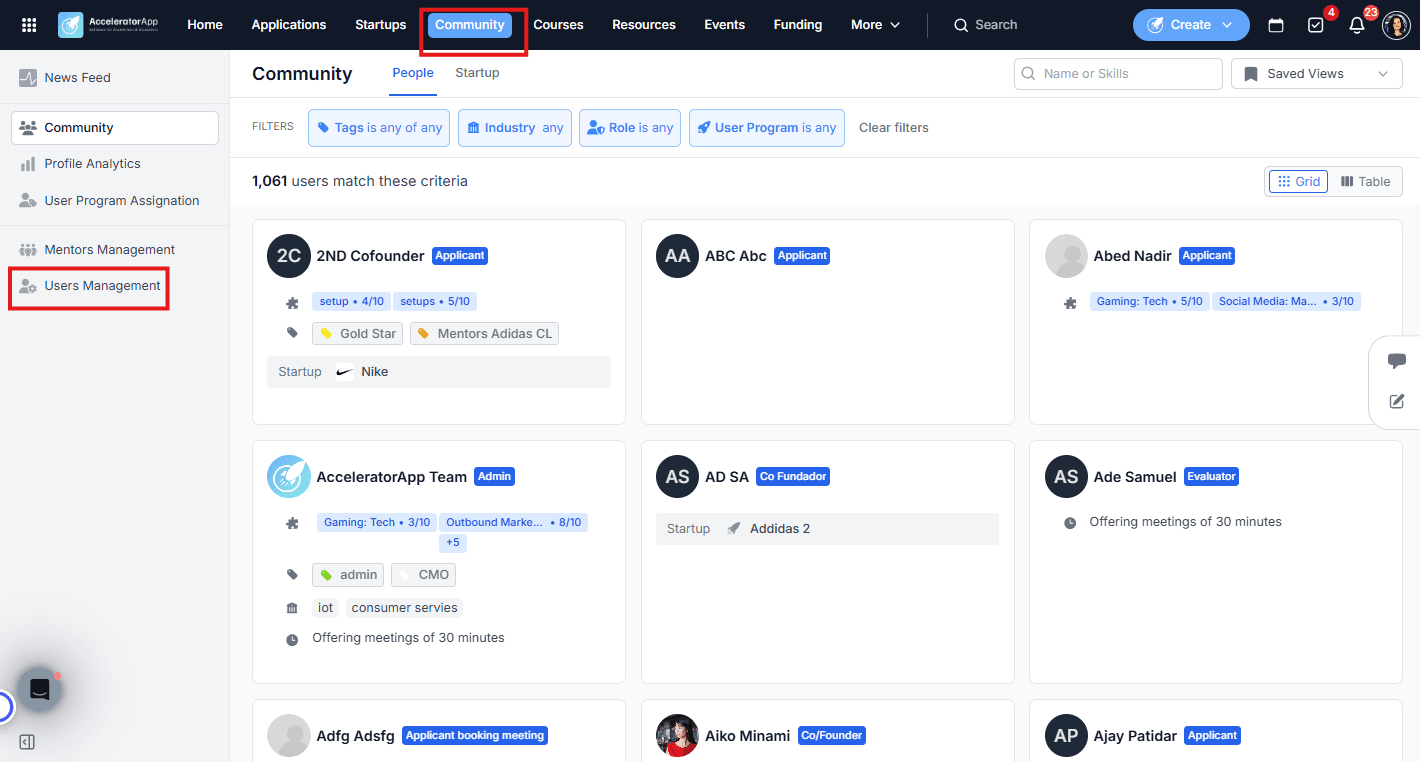
Task: Click the 'consumer servies' industry label
Action: [x=405, y=608]
